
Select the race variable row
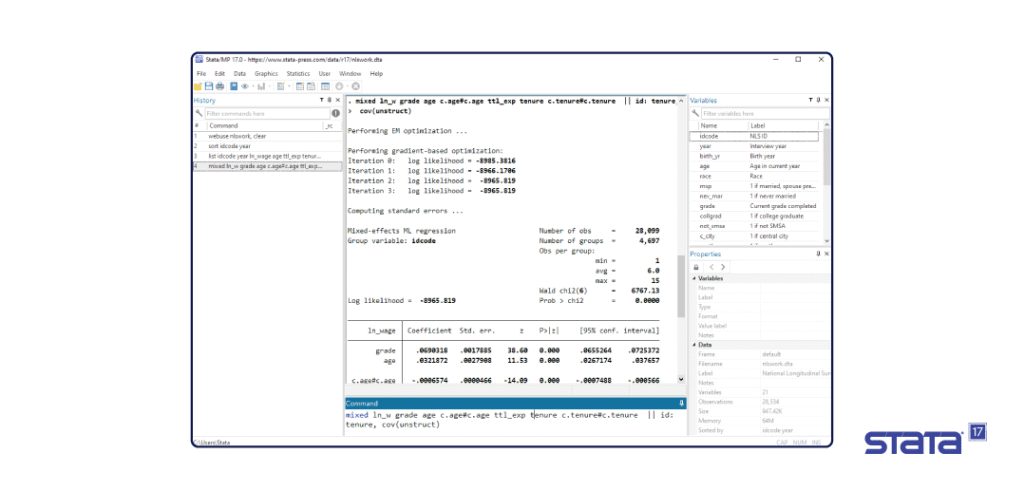coord(754,176)
